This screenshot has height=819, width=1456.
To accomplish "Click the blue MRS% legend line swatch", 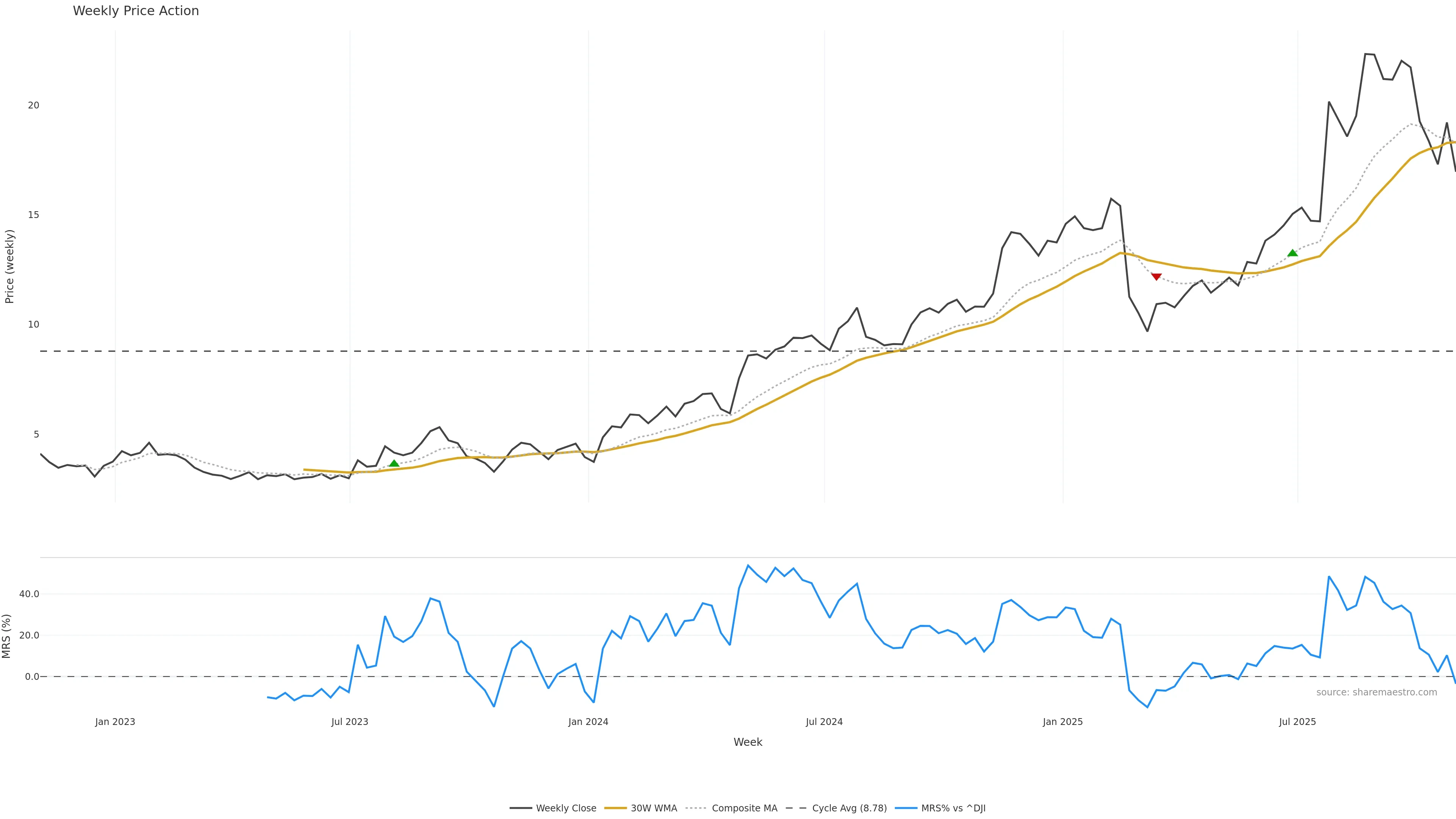I will click(x=906, y=808).
